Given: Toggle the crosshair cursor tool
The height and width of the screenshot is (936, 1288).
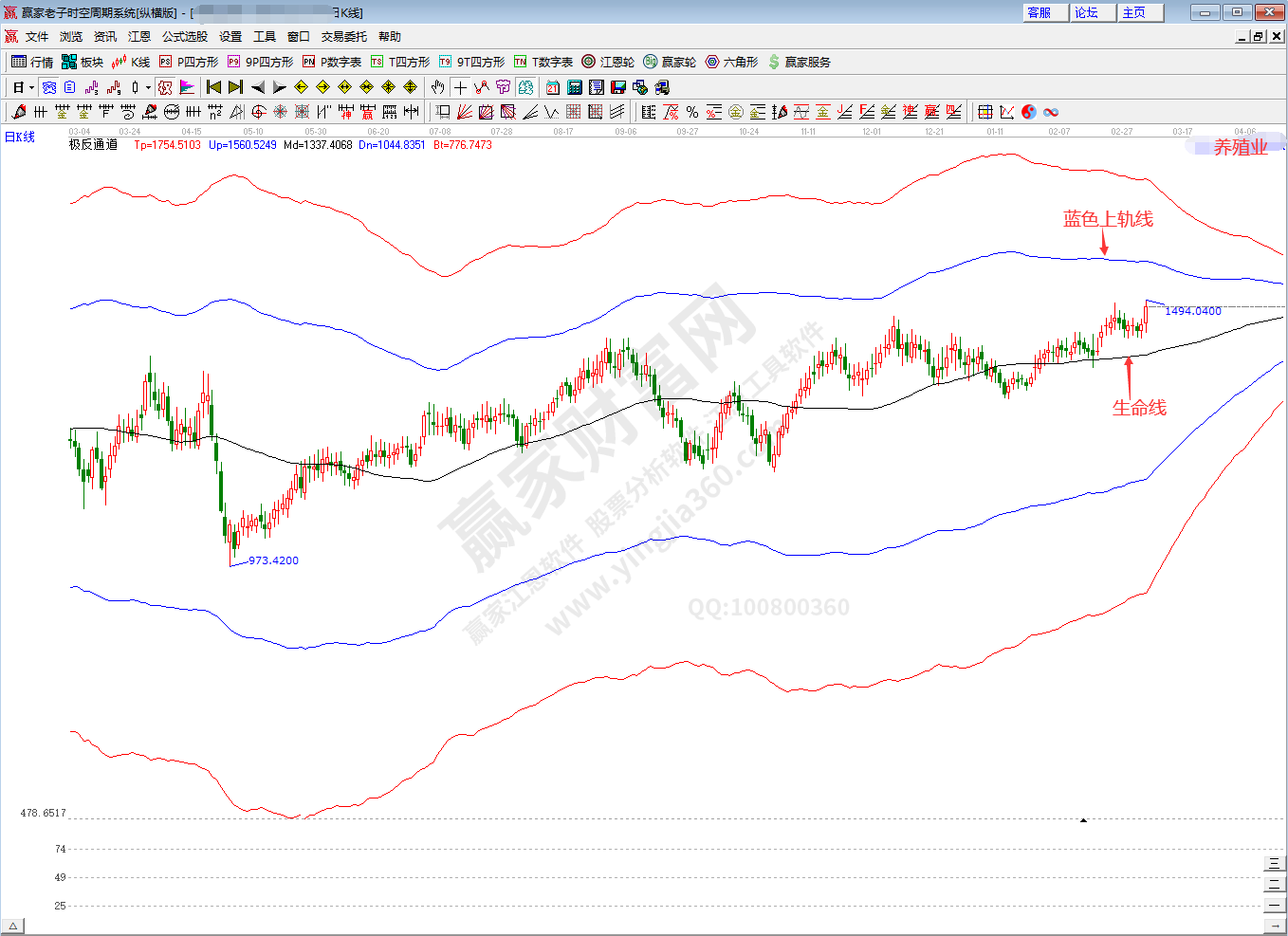Looking at the screenshot, I should [x=460, y=87].
